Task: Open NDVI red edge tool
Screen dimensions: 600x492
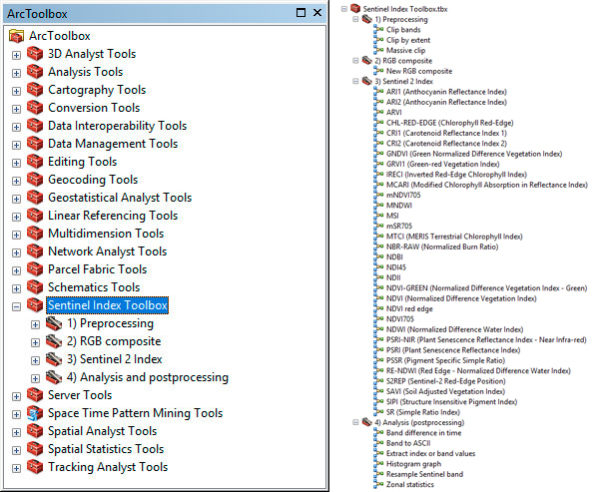Action: pyautogui.click(x=409, y=308)
